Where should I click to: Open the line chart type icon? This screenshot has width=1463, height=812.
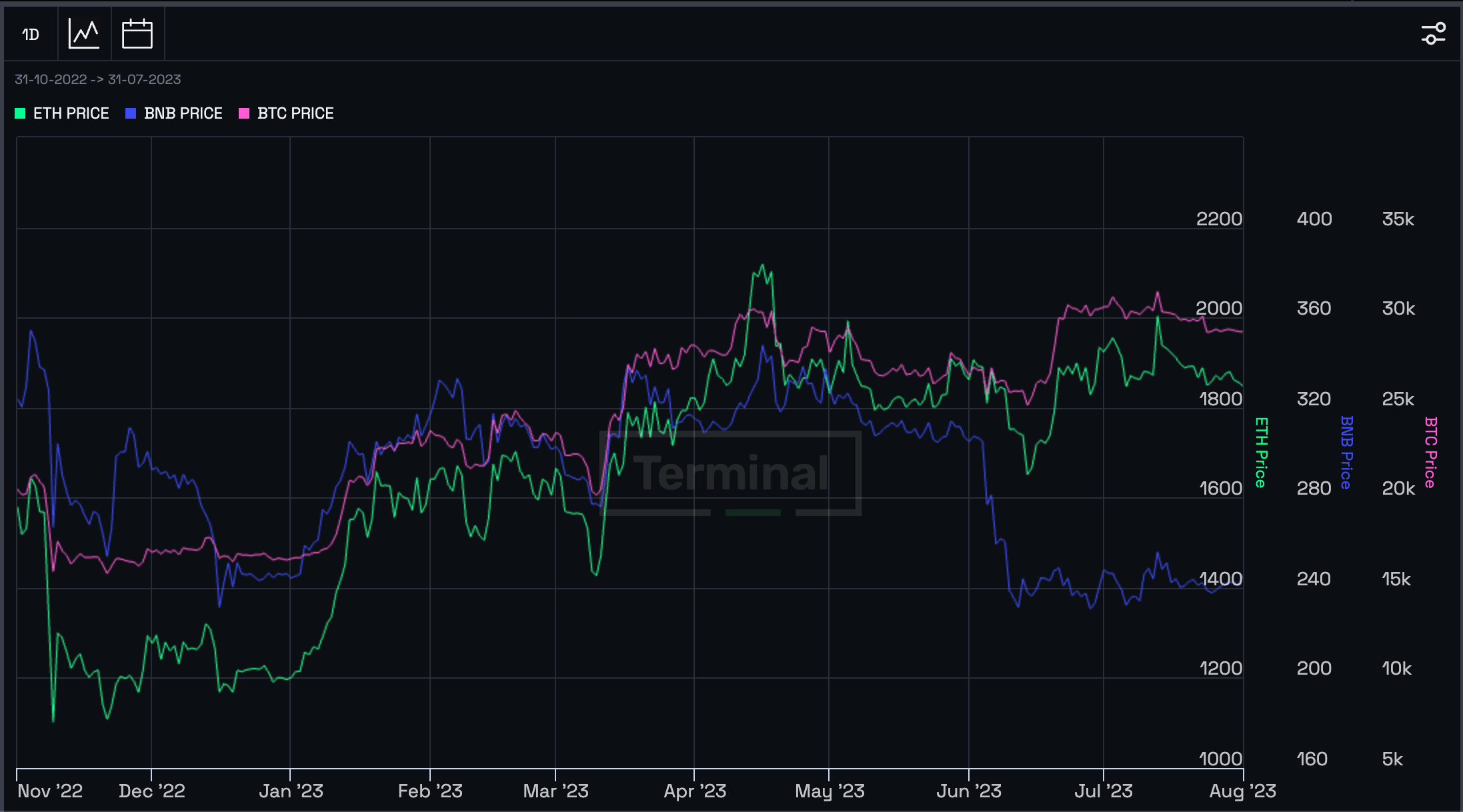point(84,34)
